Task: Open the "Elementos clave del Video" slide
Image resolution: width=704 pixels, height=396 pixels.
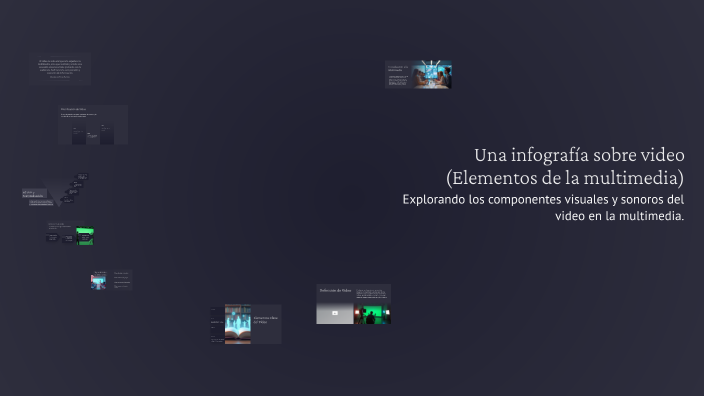Action: (x=246, y=324)
